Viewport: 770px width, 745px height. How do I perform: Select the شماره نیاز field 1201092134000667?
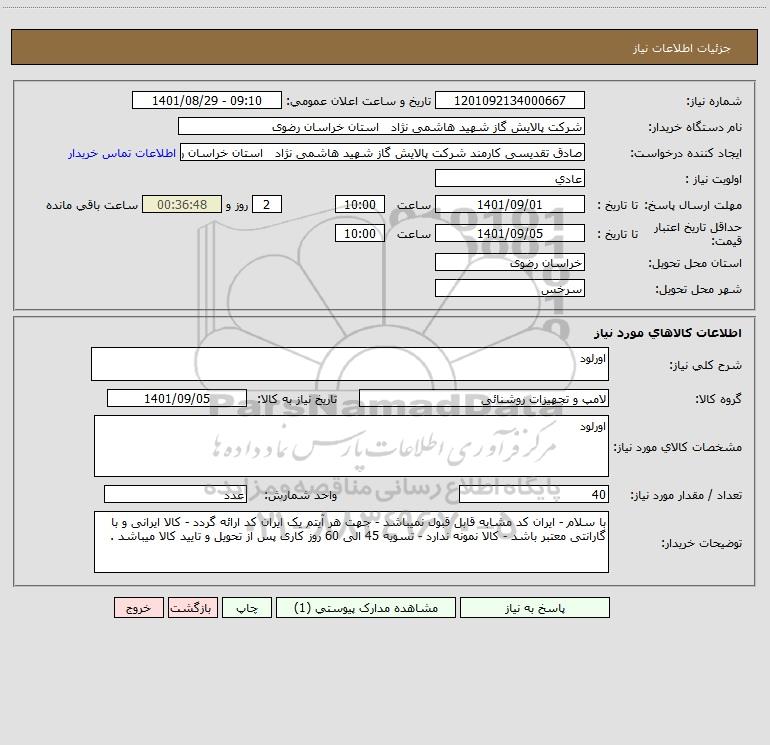point(510,101)
